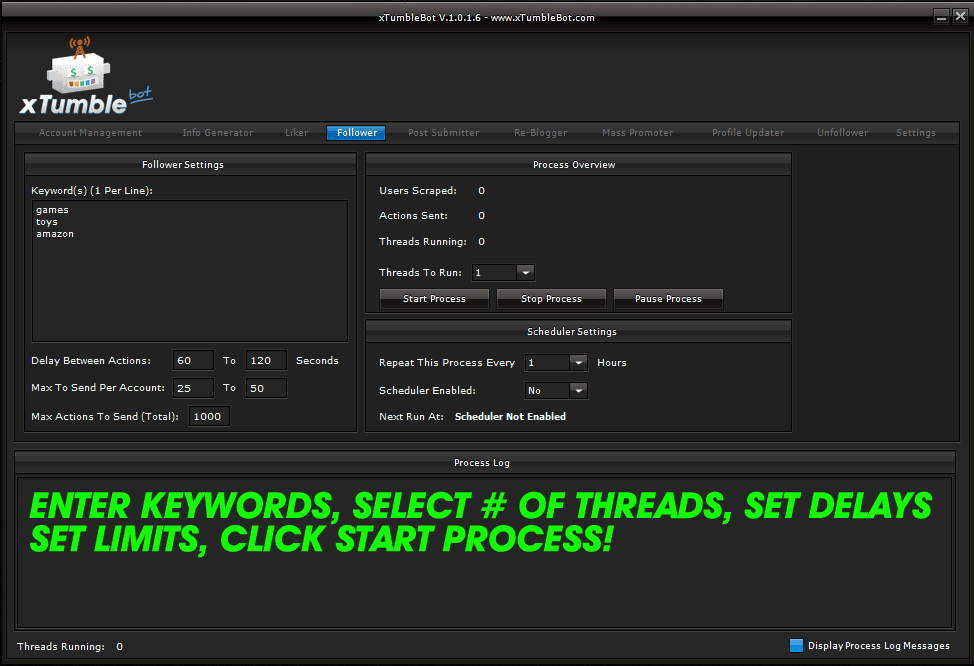Toggle Display Process Log Messages checkbox

pyautogui.click(x=796, y=645)
